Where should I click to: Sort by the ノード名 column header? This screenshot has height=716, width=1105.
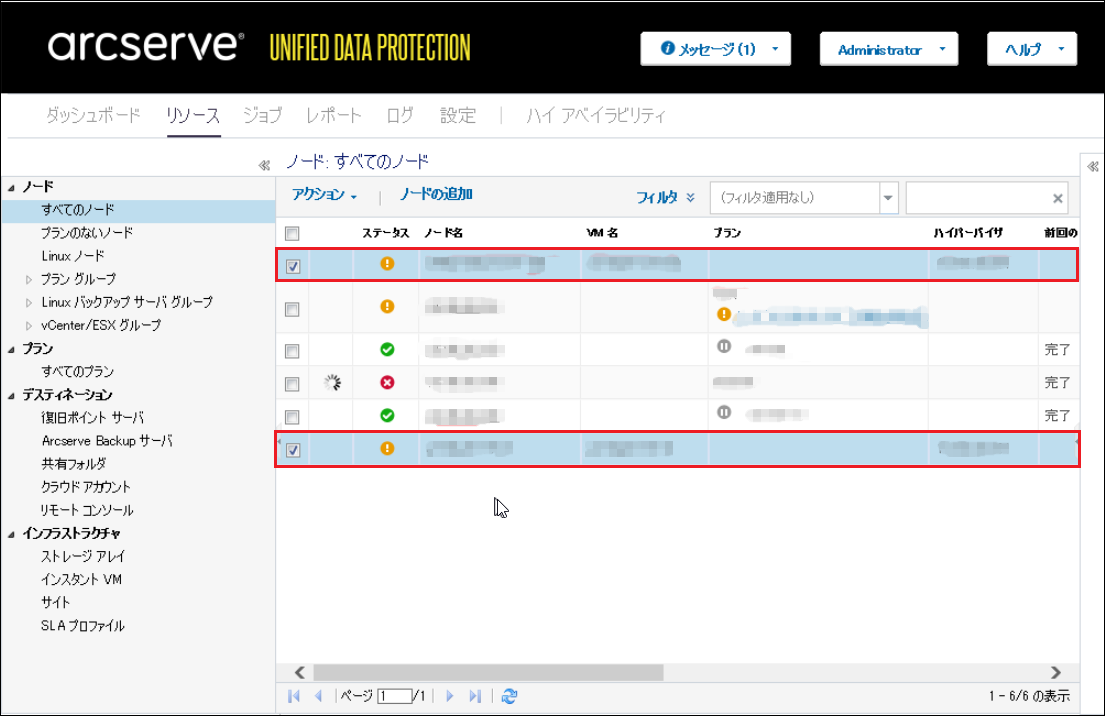(443, 233)
